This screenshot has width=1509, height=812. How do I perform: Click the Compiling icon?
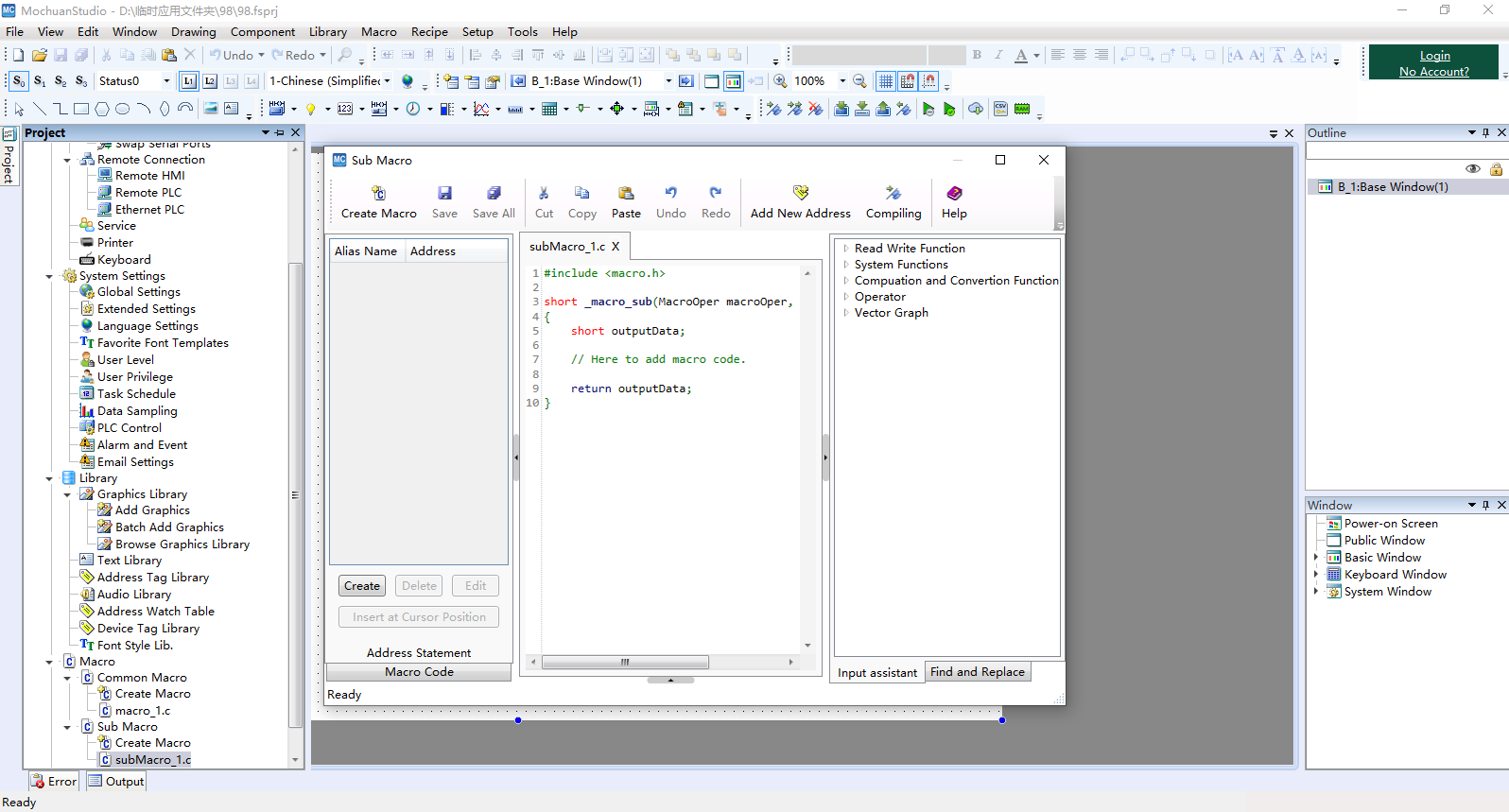893,194
